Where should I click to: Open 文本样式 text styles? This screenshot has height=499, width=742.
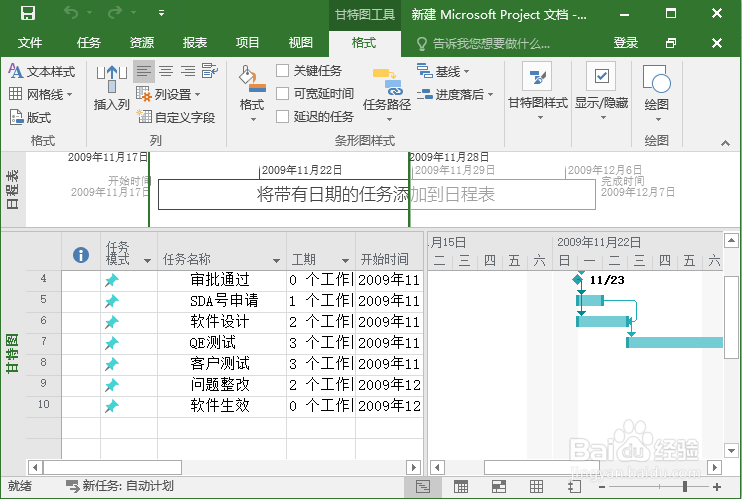click(x=42, y=71)
